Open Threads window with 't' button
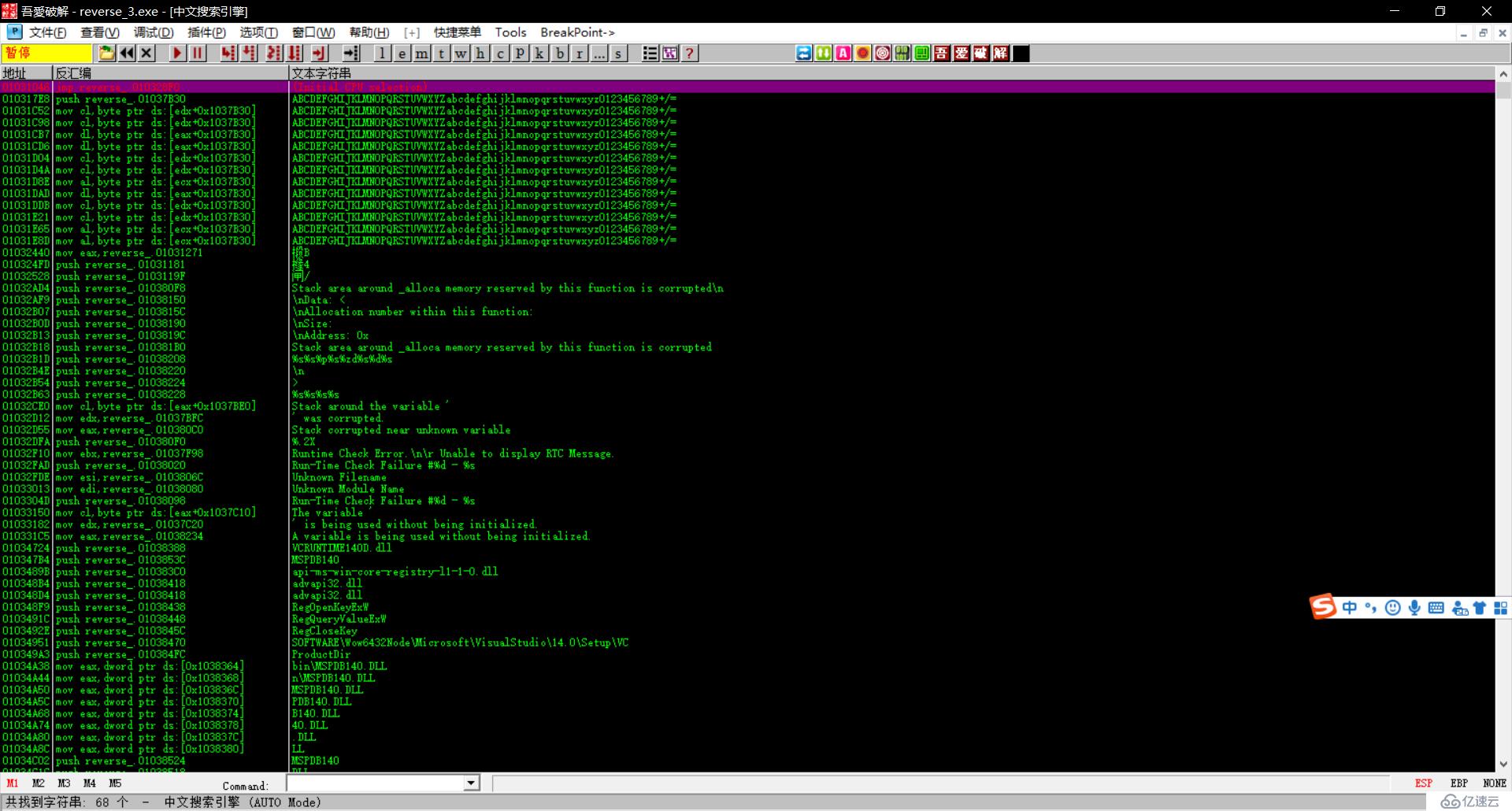This screenshot has width=1512, height=811. (442, 53)
